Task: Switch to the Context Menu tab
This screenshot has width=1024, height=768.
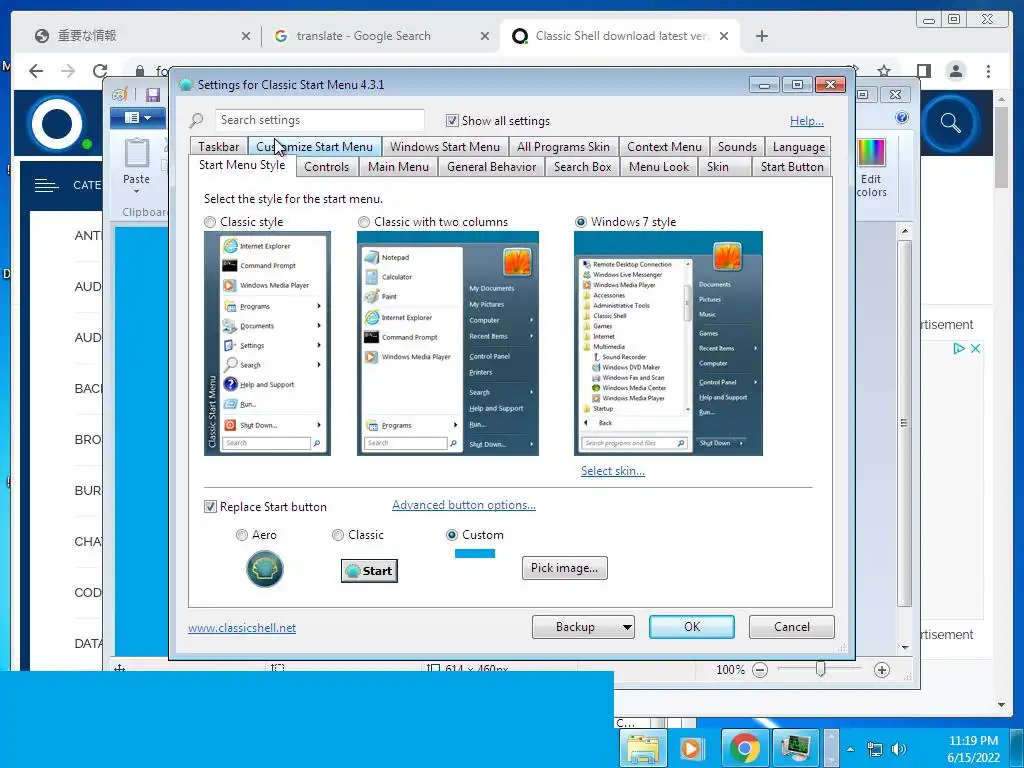Action: (x=664, y=147)
